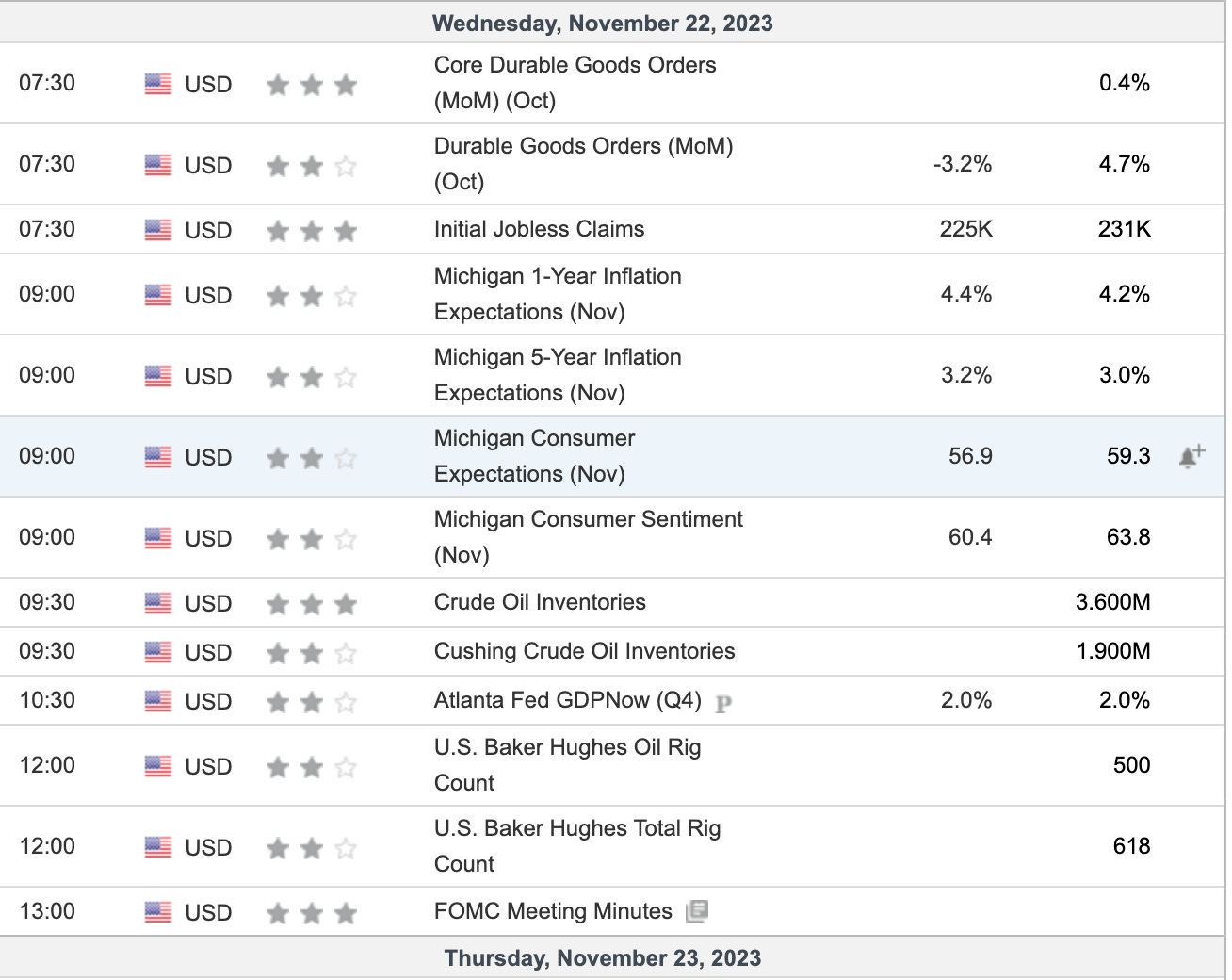Open U.S. Baker Hughes Oil Rig Count event

[x=567, y=765]
